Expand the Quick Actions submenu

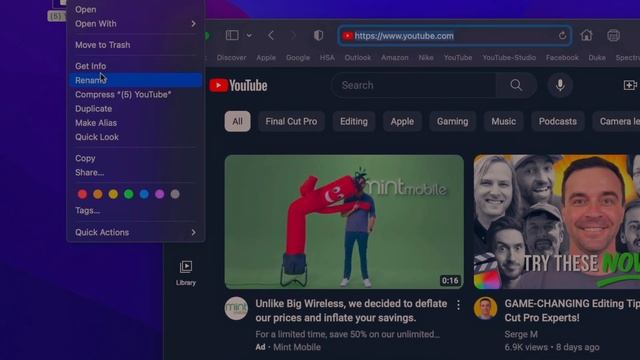pos(136,232)
